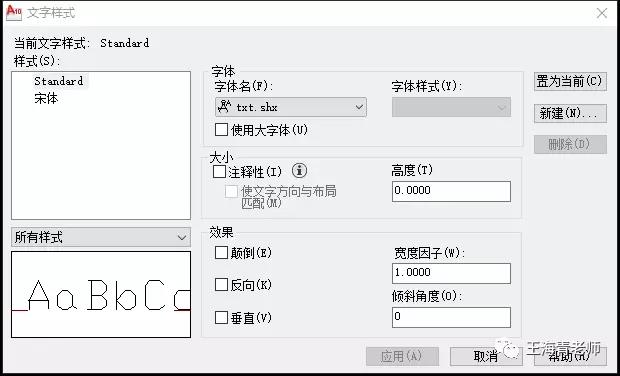Click the 宽度因子 input field
620x376 pixels.
(451, 273)
